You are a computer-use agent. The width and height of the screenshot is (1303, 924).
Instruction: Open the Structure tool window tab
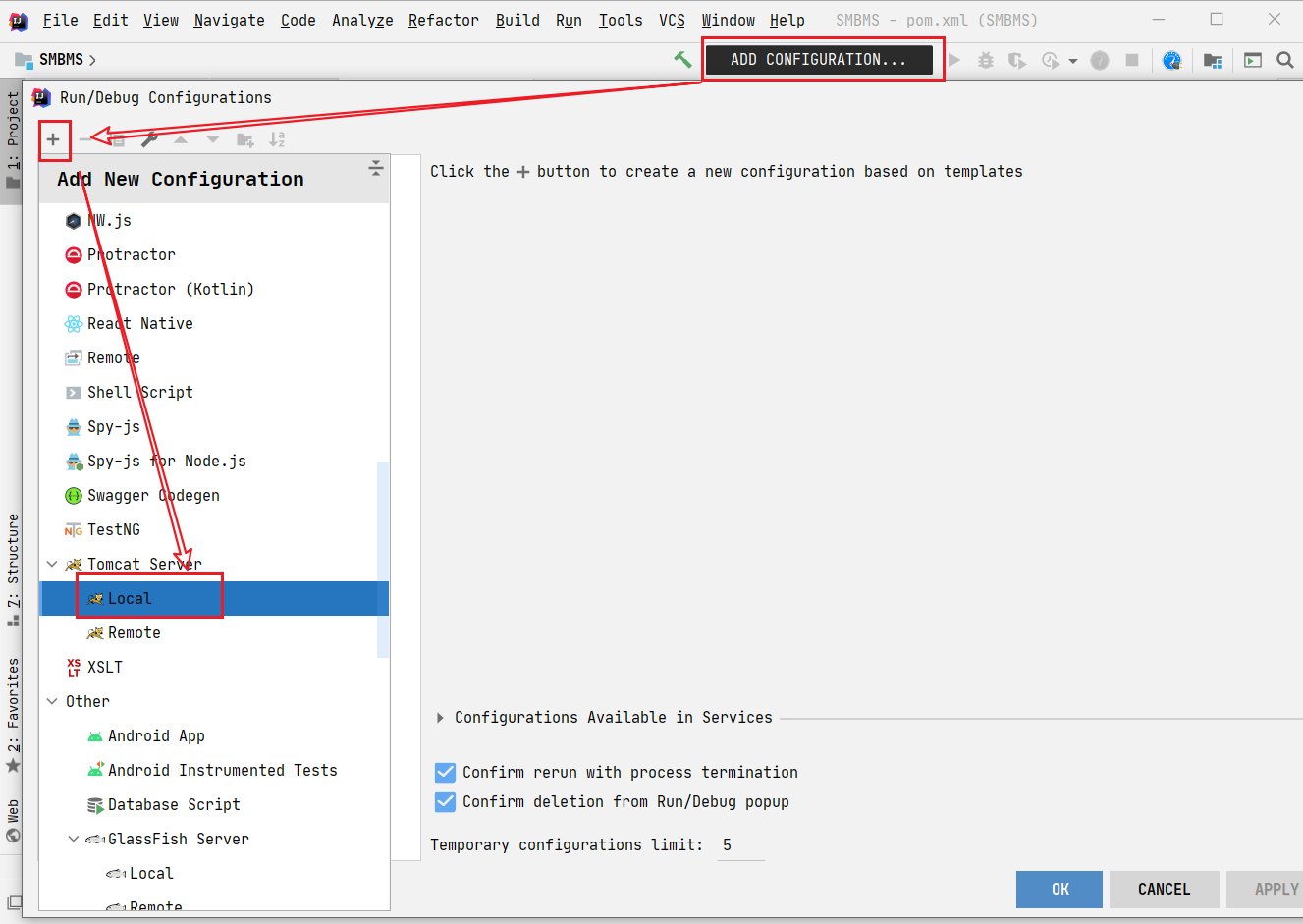point(13,571)
